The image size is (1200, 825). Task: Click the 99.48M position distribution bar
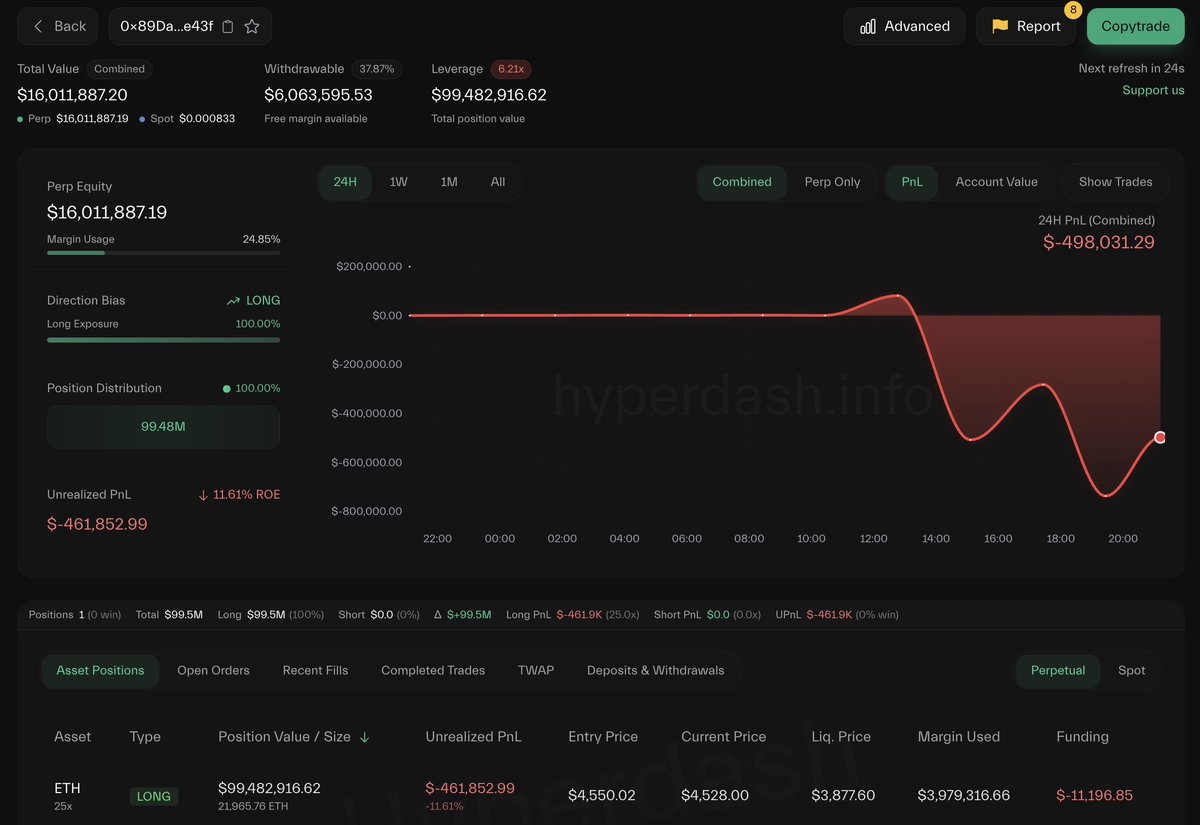[164, 427]
